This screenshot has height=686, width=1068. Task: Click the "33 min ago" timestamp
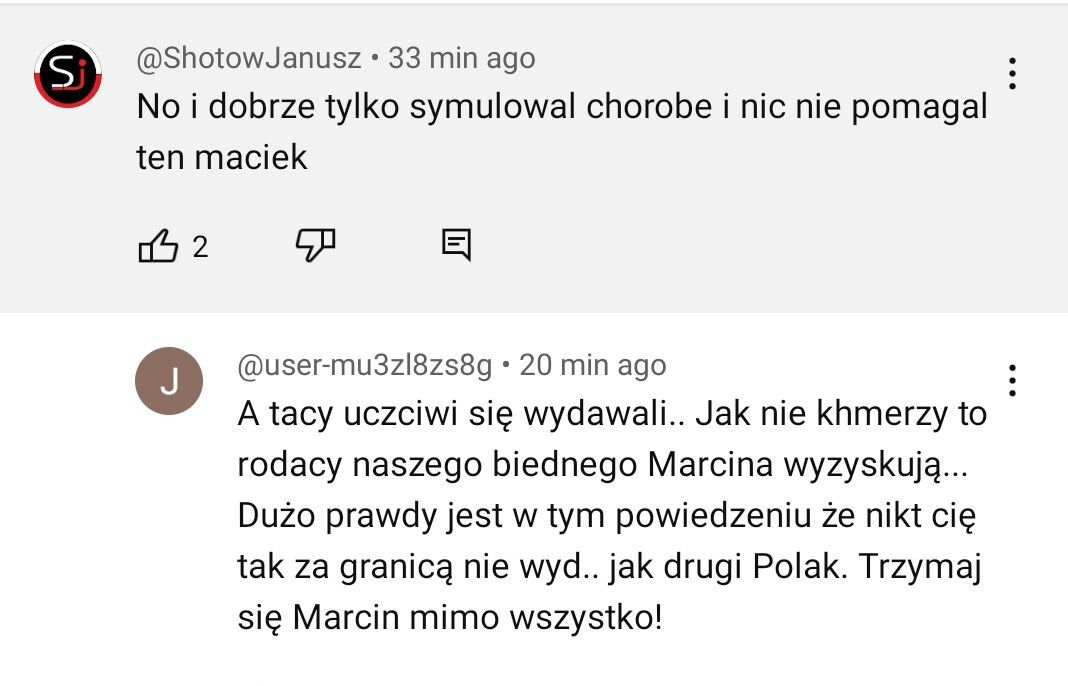click(461, 58)
